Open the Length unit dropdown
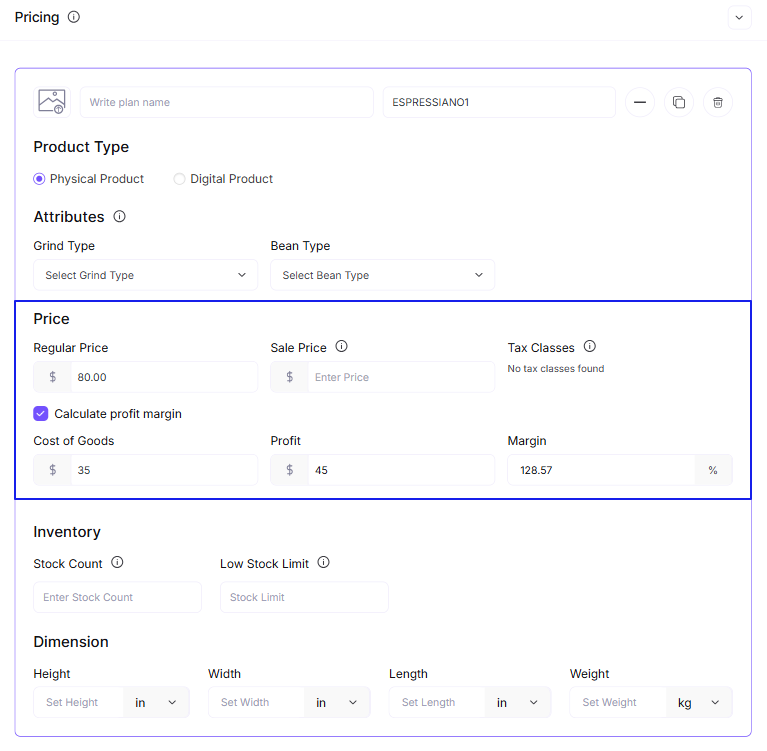 (x=518, y=703)
